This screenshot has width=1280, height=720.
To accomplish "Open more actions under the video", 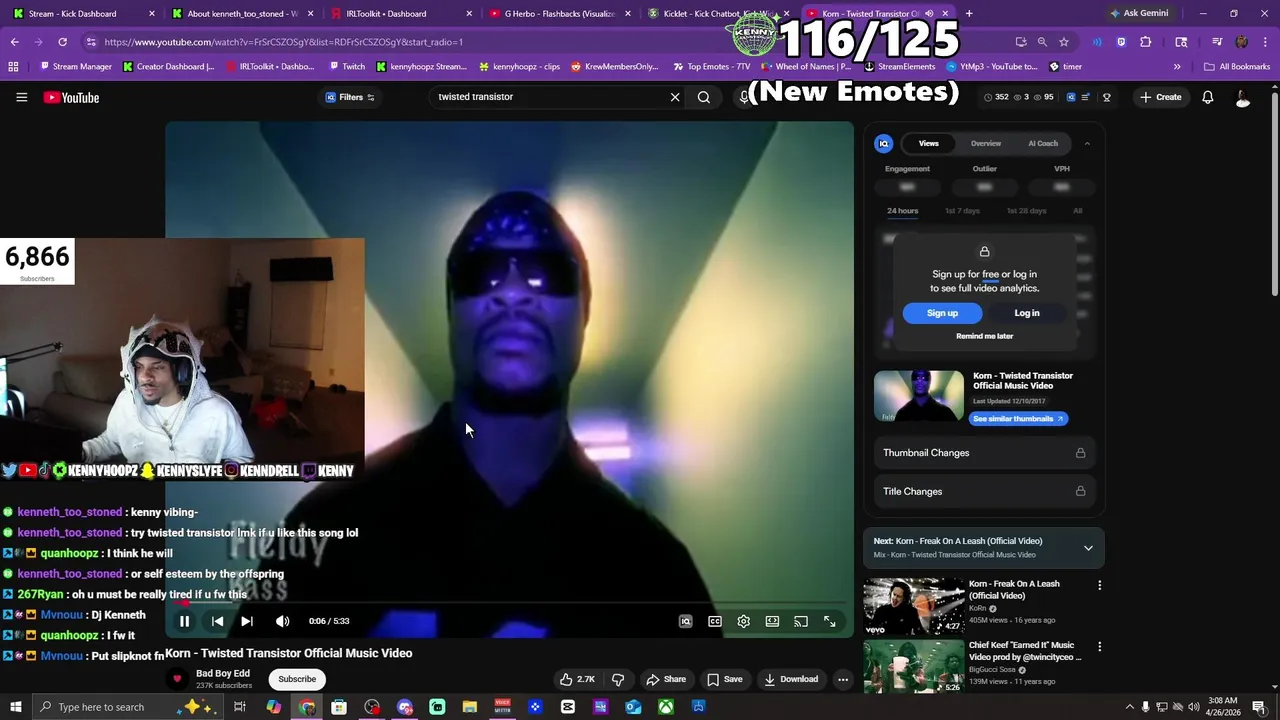I will (x=843, y=679).
